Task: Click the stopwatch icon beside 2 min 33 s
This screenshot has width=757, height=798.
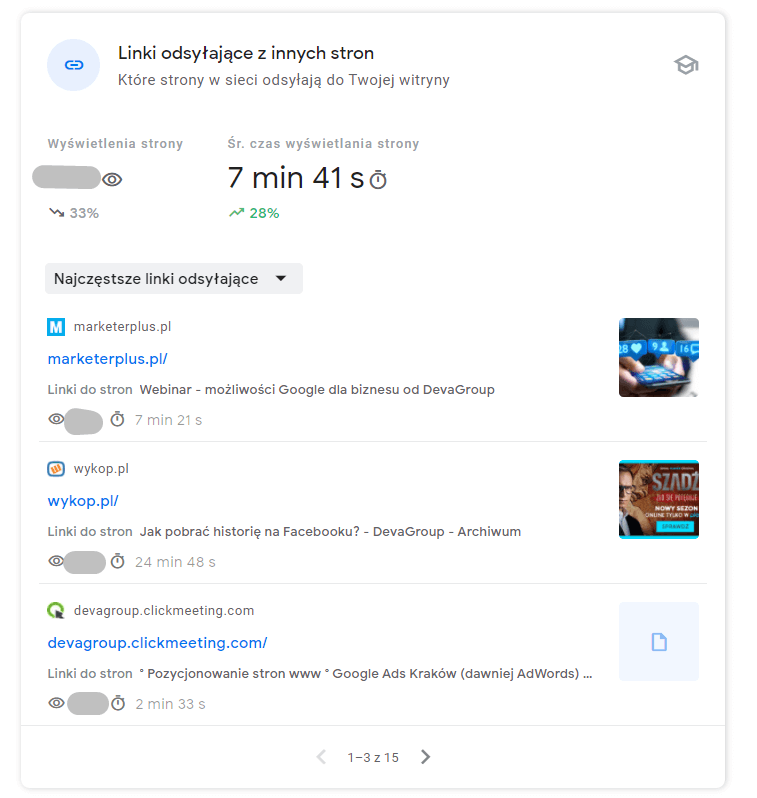Action: pyautogui.click(x=118, y=703)
